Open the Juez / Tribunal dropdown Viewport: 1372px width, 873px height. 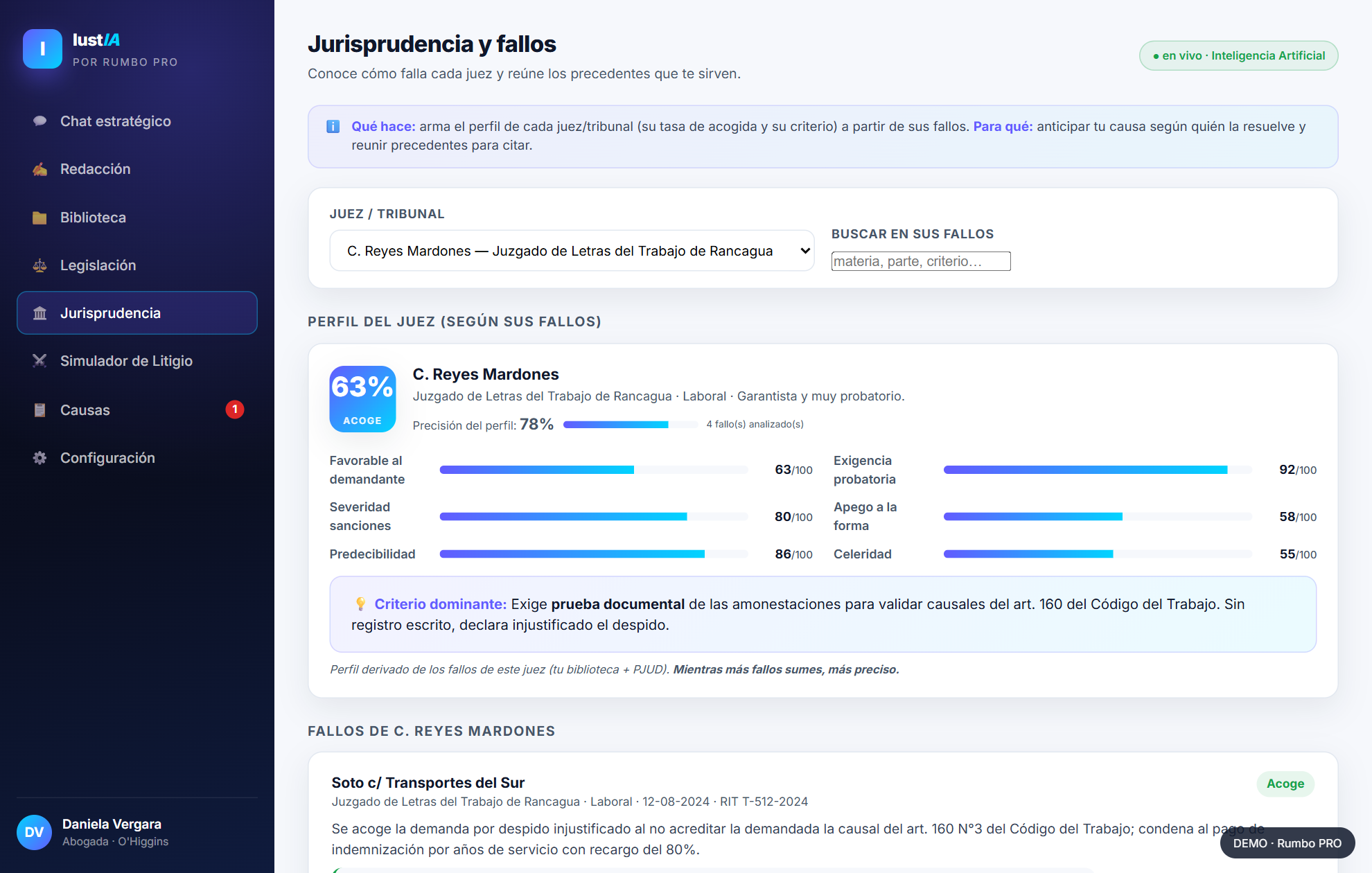click(572, 251)
